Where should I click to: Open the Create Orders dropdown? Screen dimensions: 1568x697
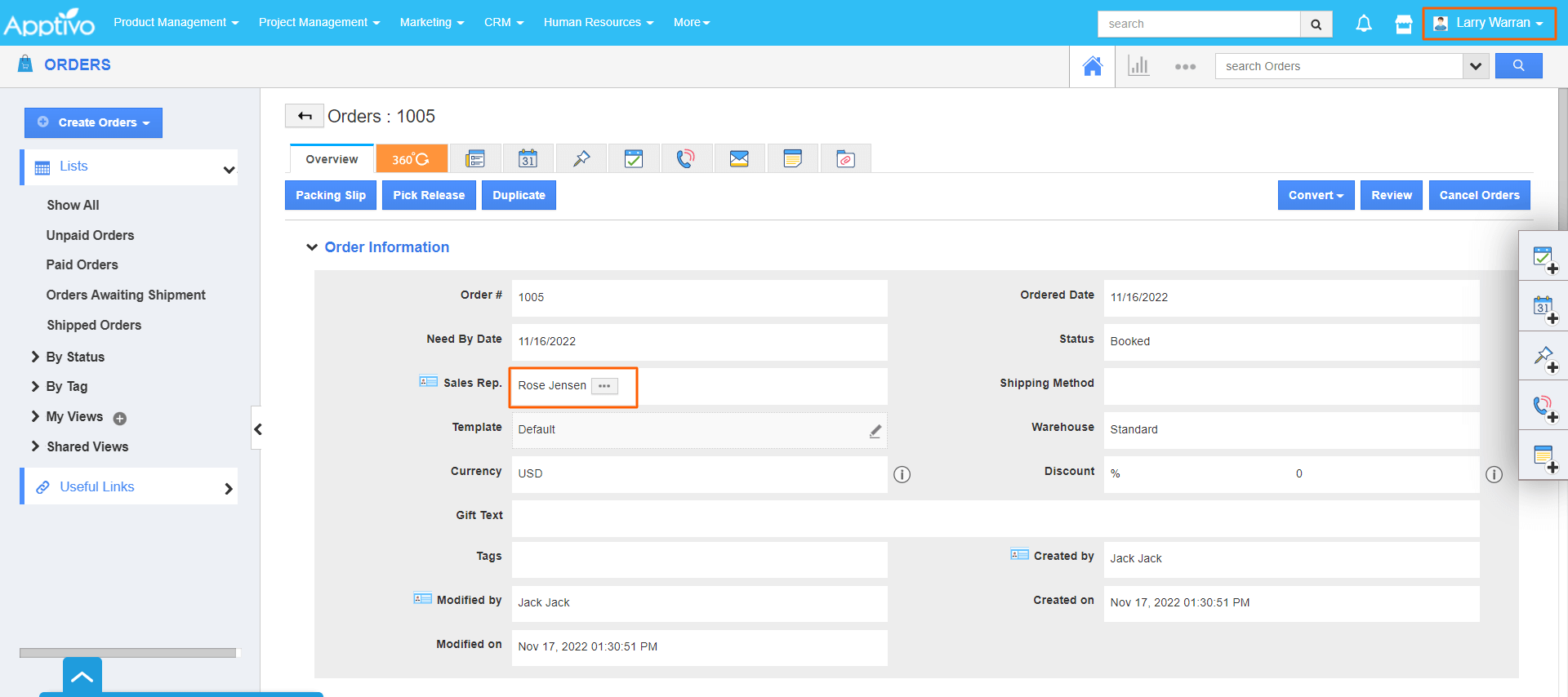94,122
